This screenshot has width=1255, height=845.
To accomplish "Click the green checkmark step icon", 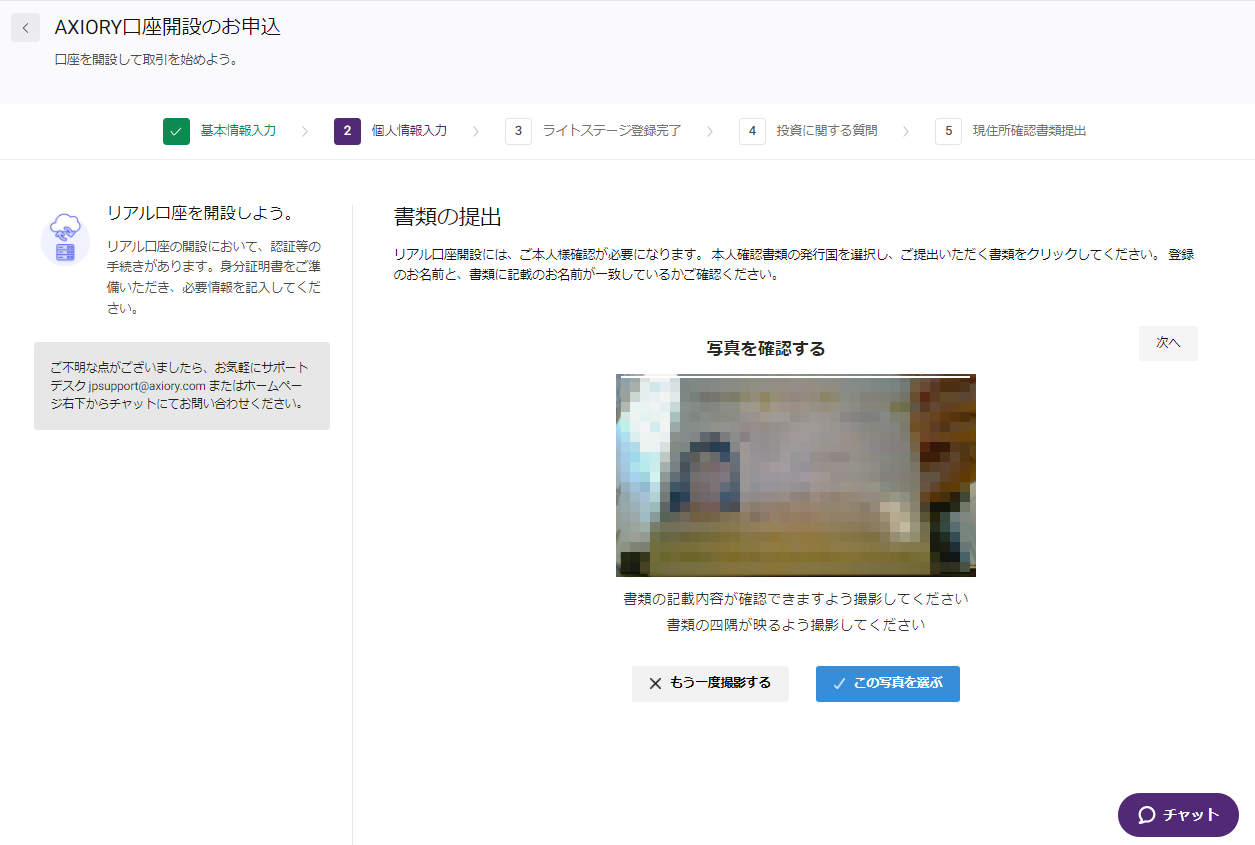I will pos(176,131).
